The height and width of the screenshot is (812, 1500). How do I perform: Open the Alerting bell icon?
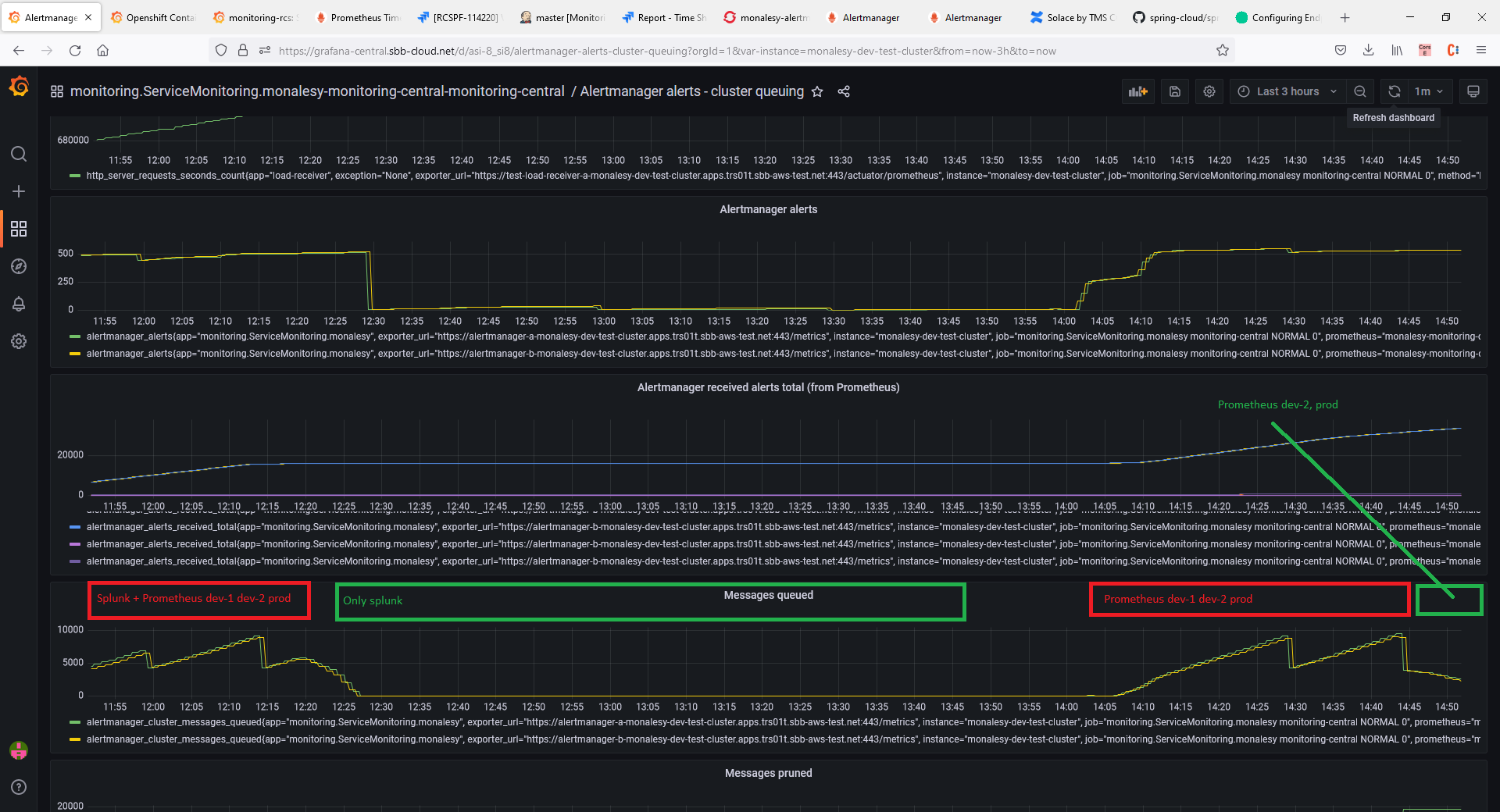19,304
